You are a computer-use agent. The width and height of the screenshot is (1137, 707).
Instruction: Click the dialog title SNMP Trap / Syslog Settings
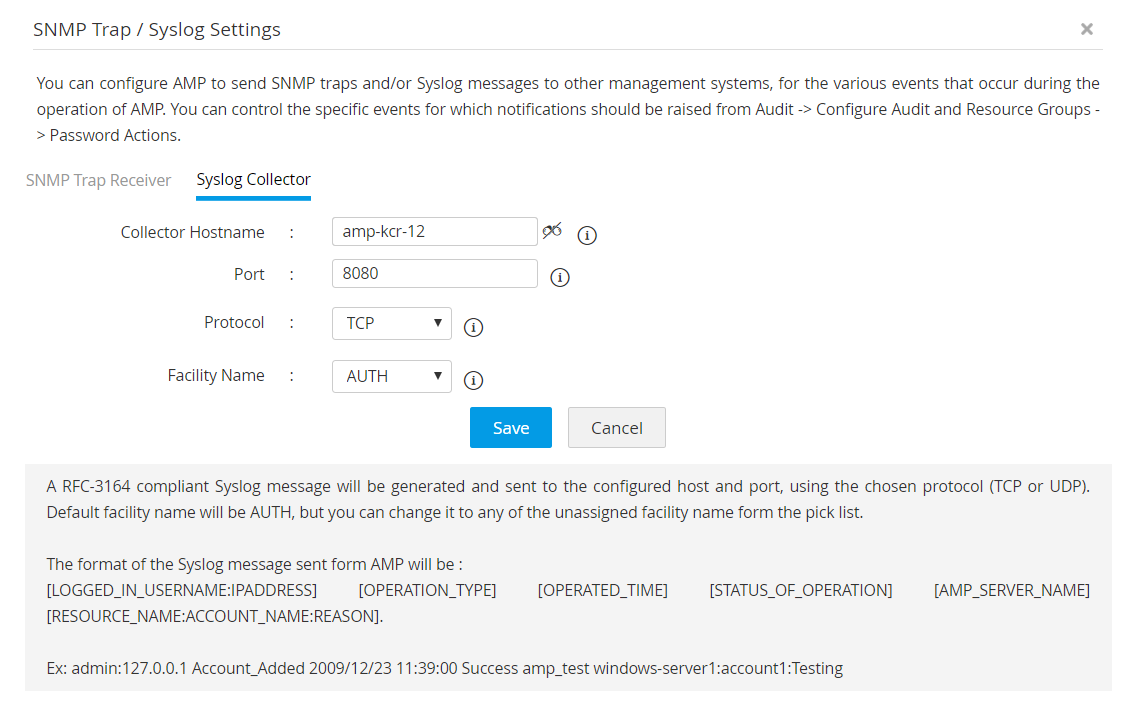pos(157,30)
